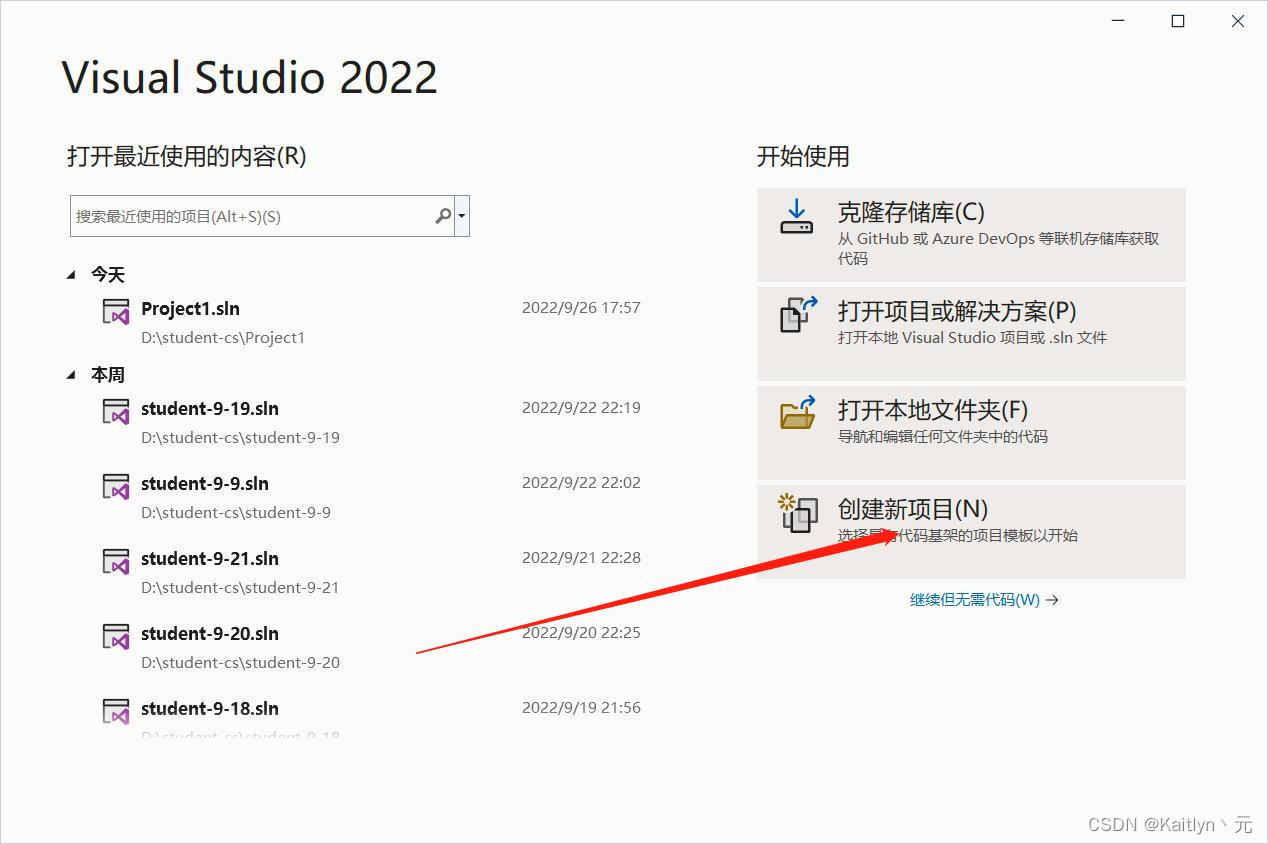Viewport: 1268px width, 844px height.
Task: Click the path D:\student-cs\student-9-19
Action: [x=240, y=438]
